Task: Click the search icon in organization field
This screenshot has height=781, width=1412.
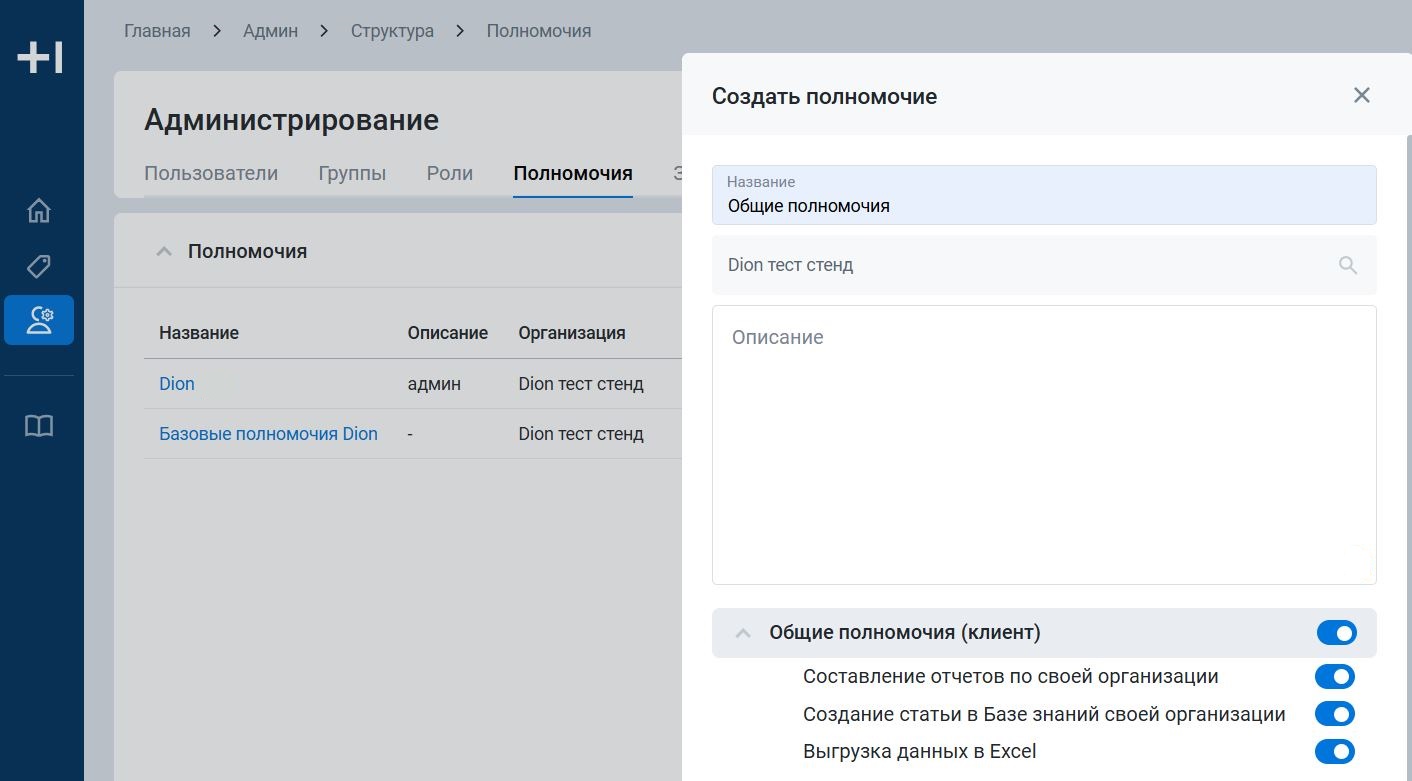Action: click(1348, 265)
